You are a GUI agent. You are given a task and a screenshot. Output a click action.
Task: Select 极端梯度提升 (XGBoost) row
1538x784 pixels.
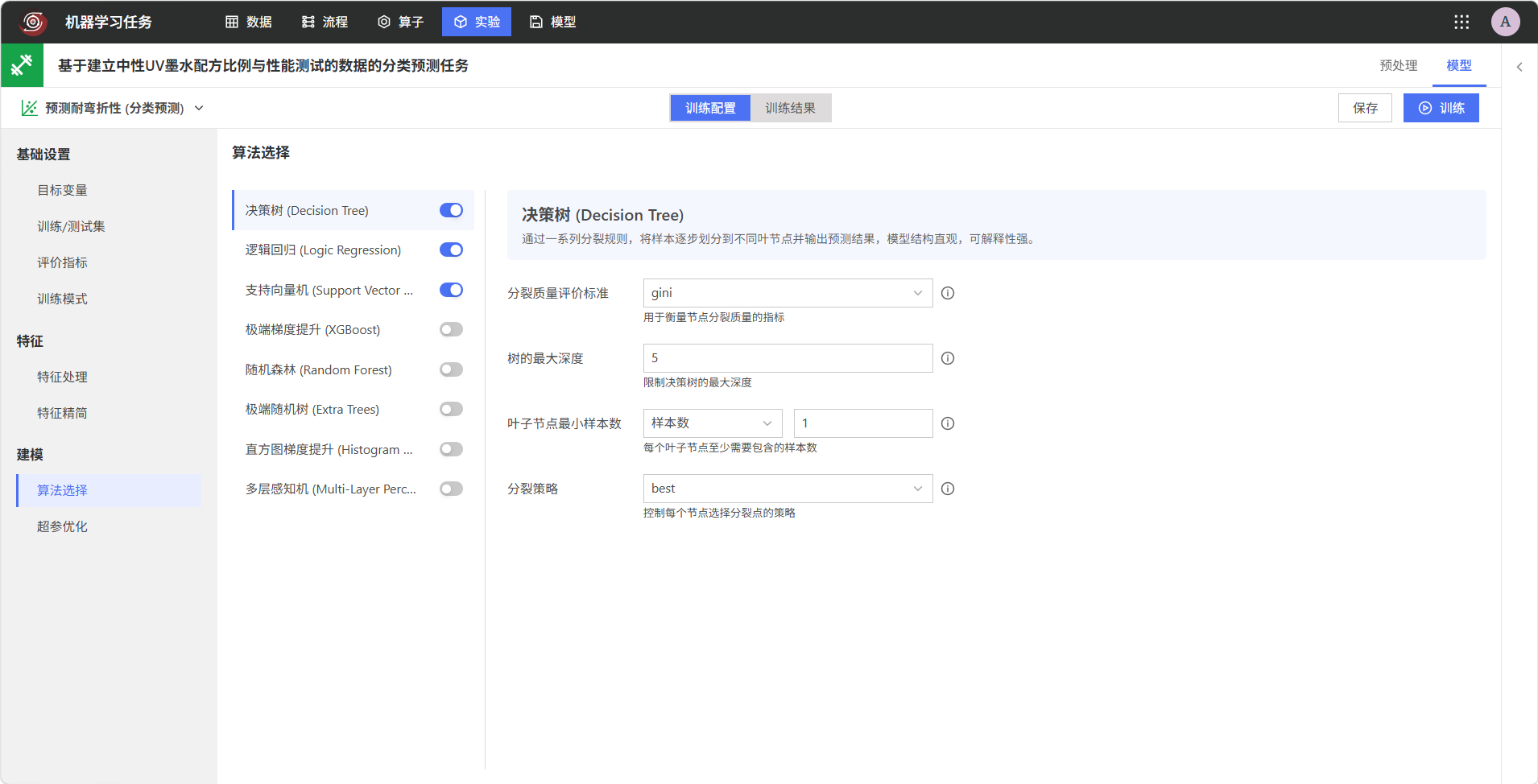tap(353, 329)
